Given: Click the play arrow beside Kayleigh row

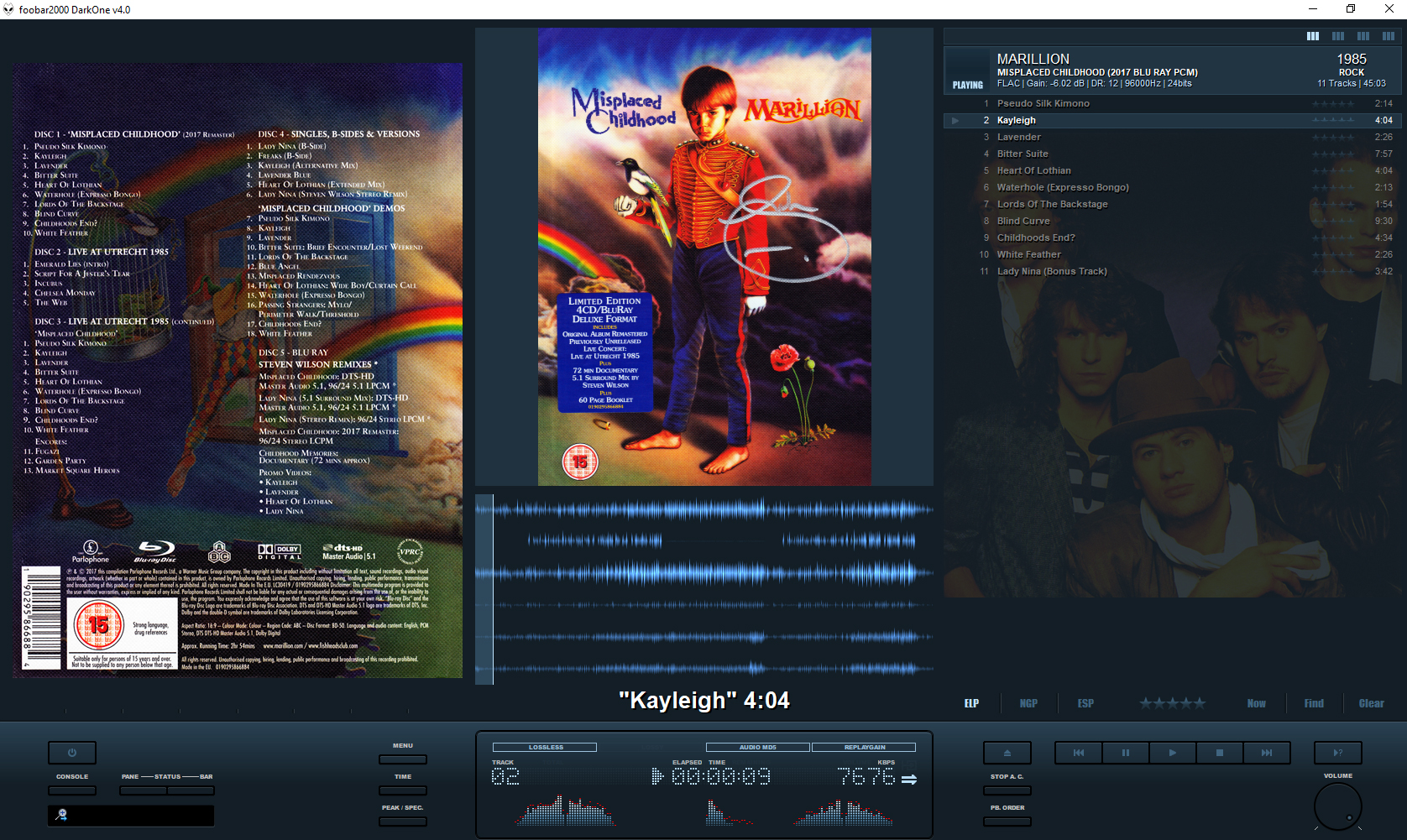Looking at the screenshot, I should [x=955, y=121].
